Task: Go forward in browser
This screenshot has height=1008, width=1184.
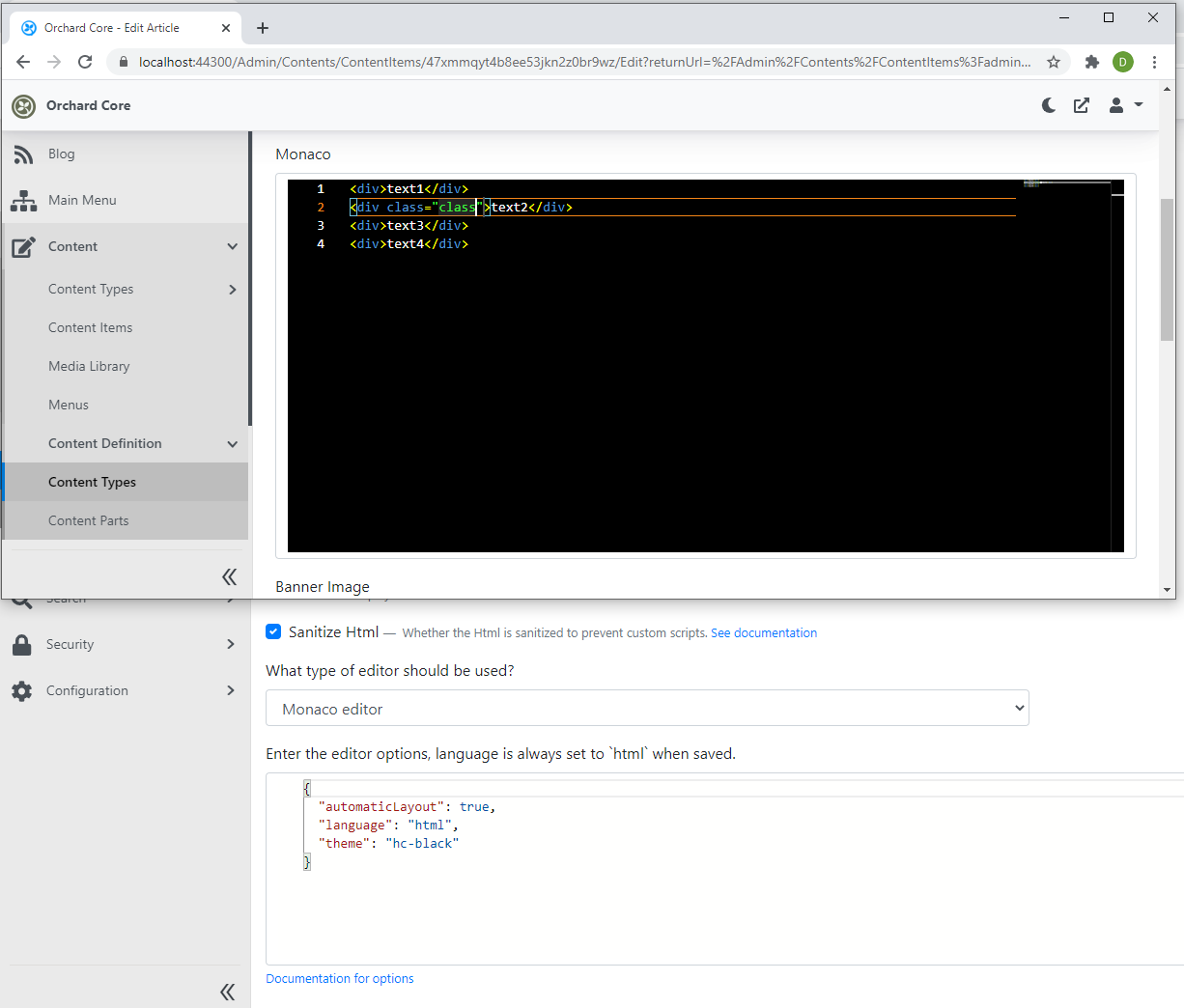Action: tap(54, 62)
